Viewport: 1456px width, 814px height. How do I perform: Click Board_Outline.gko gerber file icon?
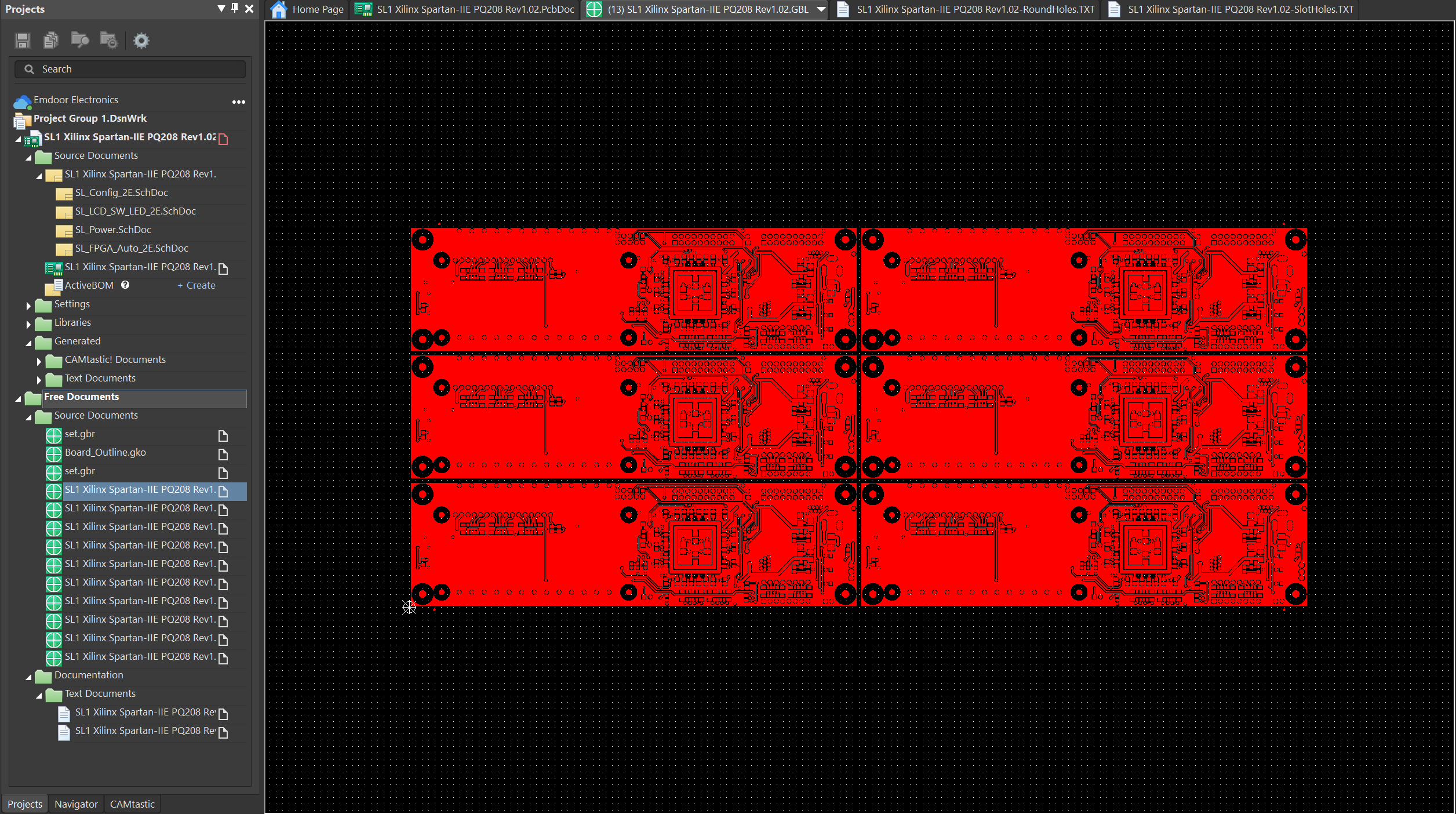(54, 453)
